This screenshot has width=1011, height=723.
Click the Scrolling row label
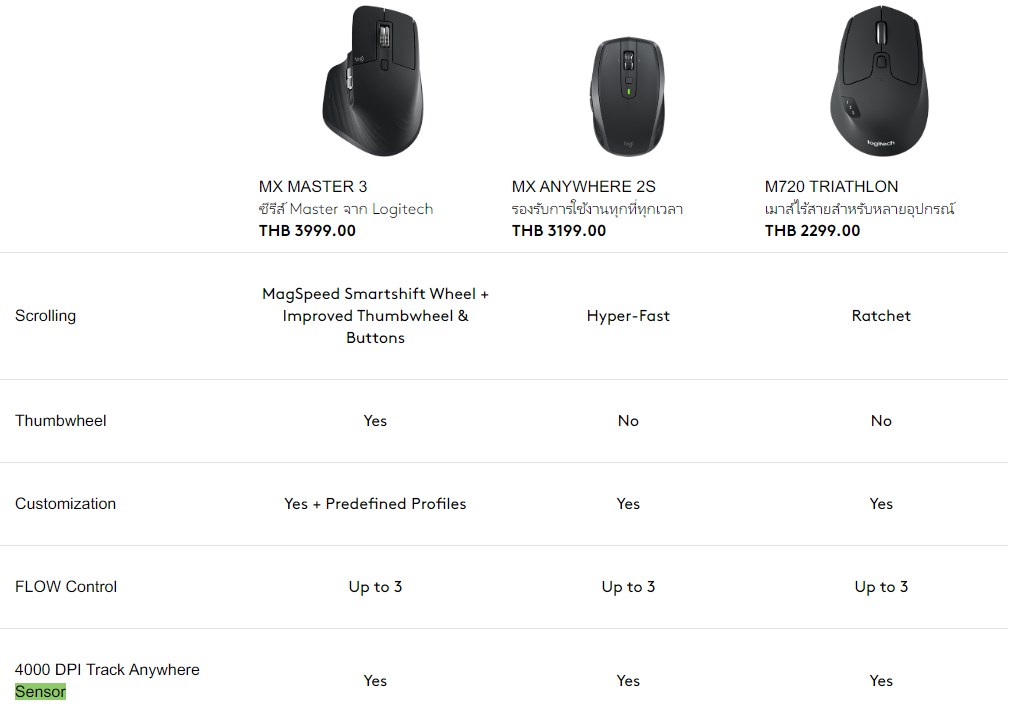click(45, 315)
